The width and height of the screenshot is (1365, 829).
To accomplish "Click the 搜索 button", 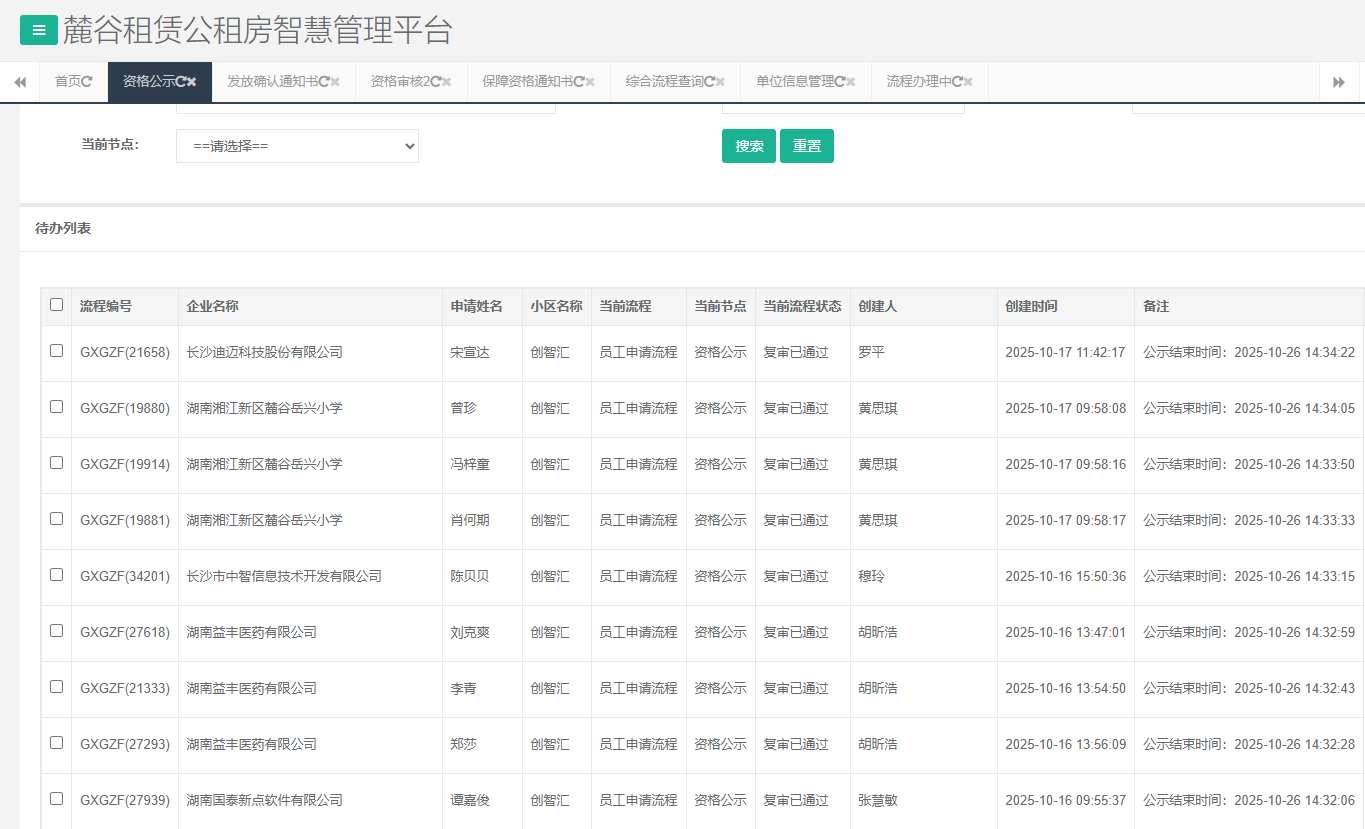I will [x=748, y=146].
